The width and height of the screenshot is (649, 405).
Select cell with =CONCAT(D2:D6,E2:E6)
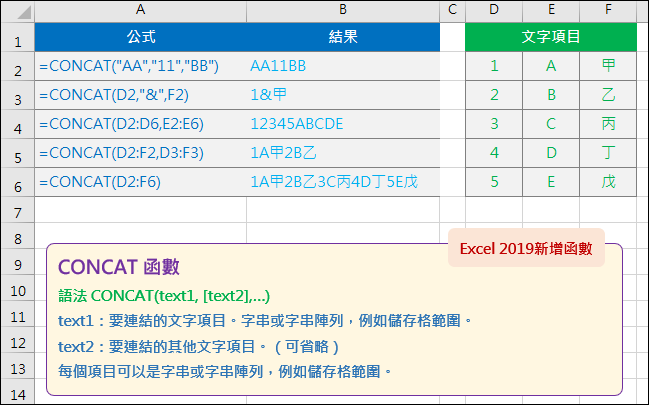click(141, 124)
